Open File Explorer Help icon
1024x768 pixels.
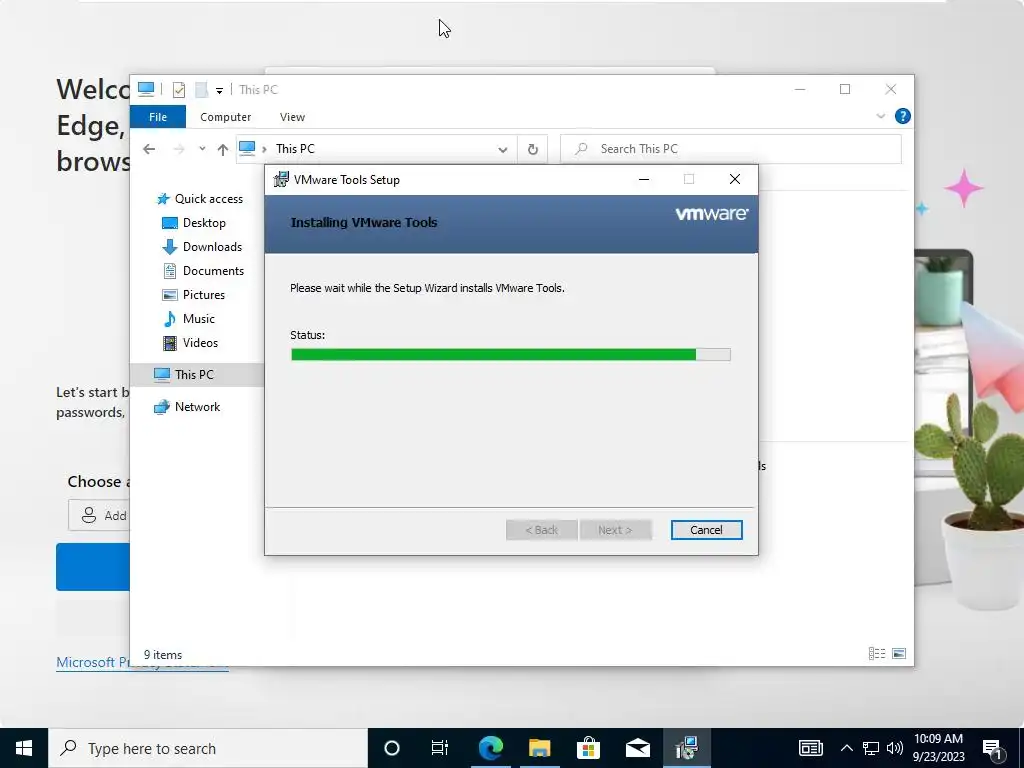point(903,116)
